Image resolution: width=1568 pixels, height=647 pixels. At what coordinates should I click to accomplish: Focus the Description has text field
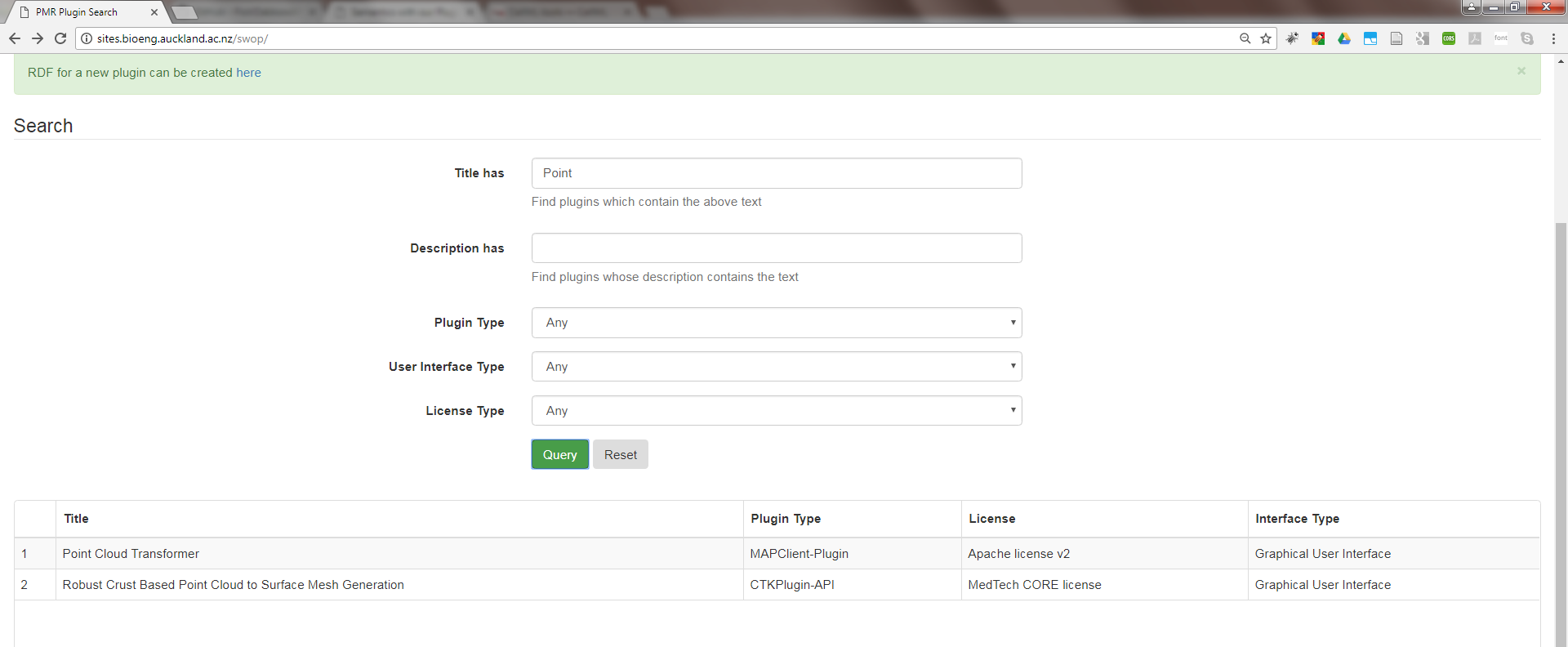777,248
